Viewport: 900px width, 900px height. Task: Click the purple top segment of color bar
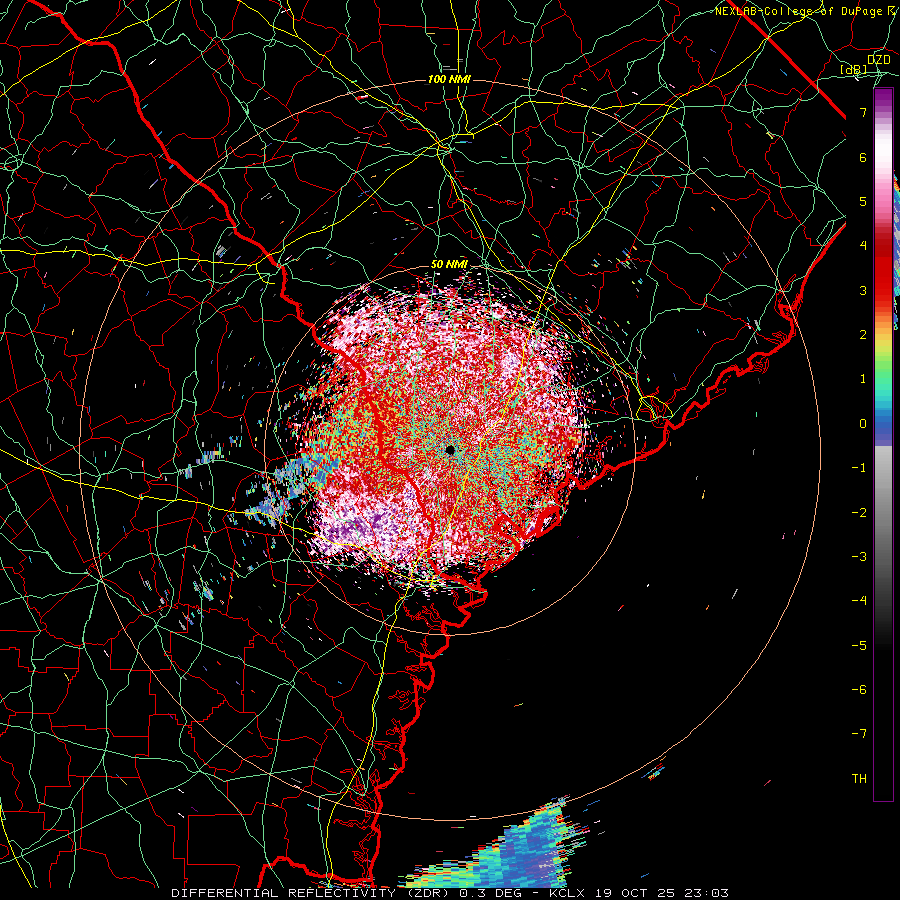click(883, 100)
